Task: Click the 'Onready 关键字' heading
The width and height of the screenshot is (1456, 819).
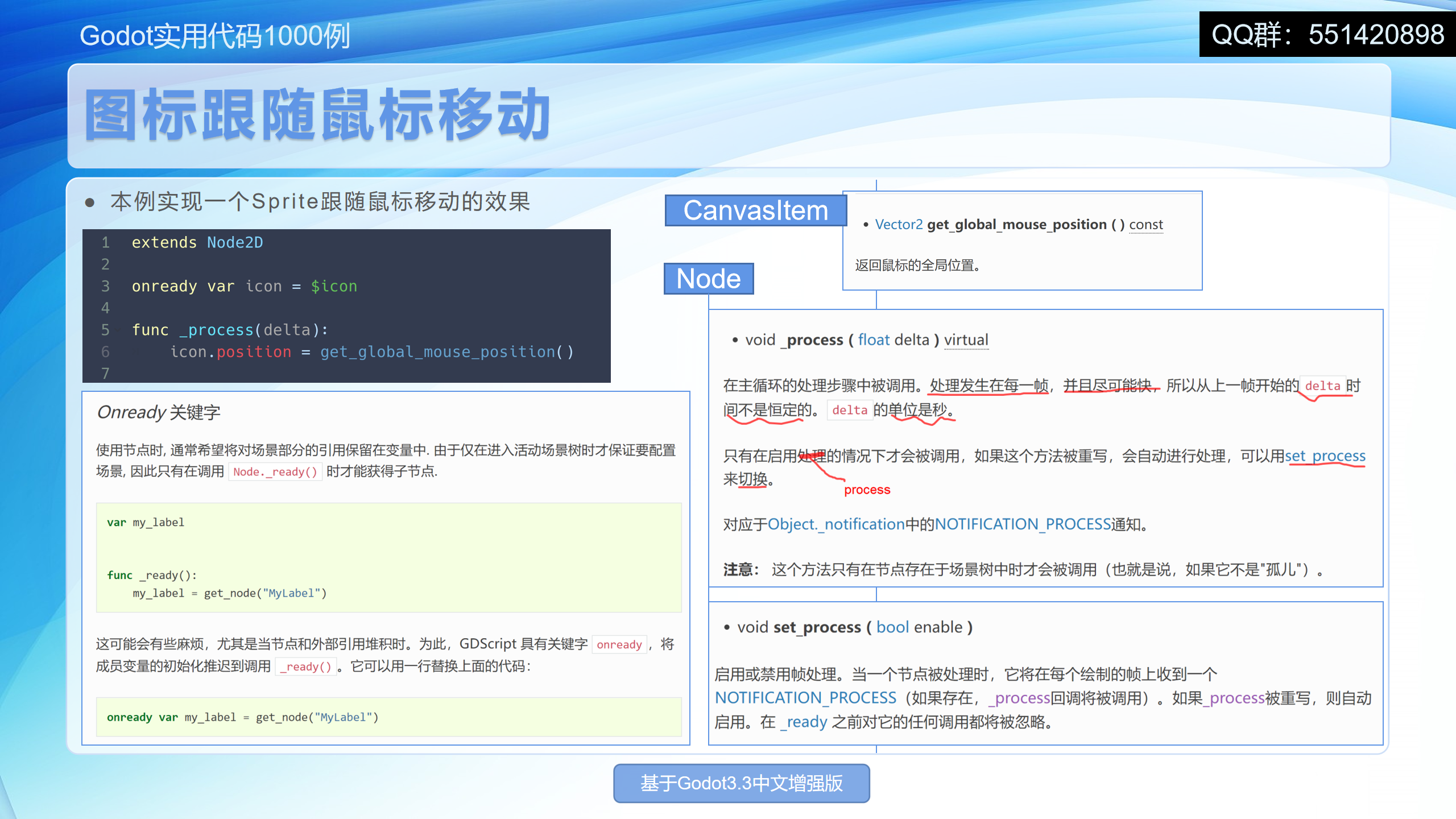Action: pyautogui.click(x=159, y=412)
